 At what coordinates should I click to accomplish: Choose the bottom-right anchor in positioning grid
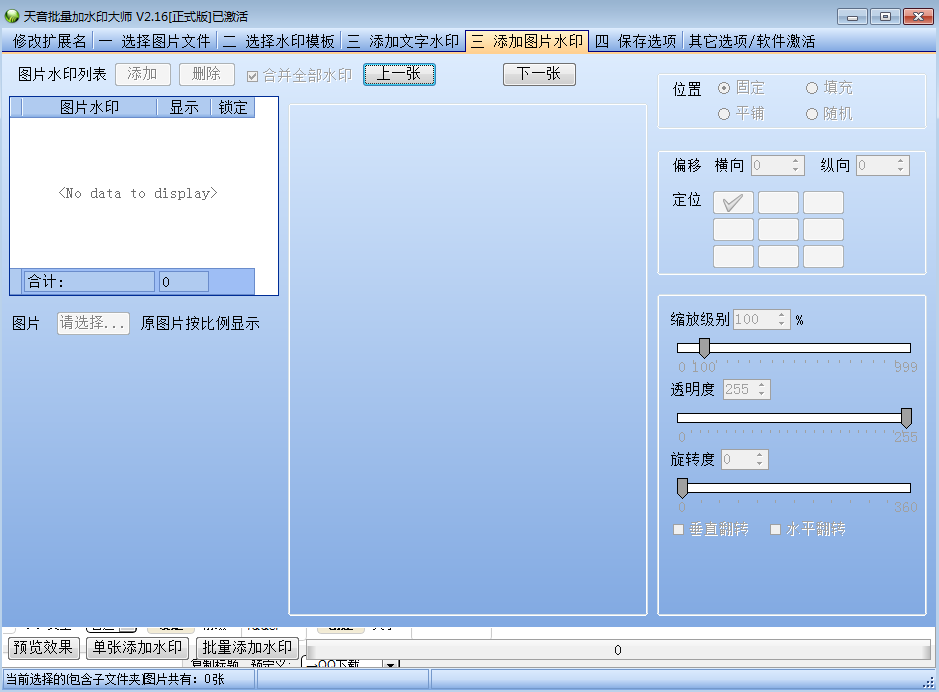coord(823,257)
